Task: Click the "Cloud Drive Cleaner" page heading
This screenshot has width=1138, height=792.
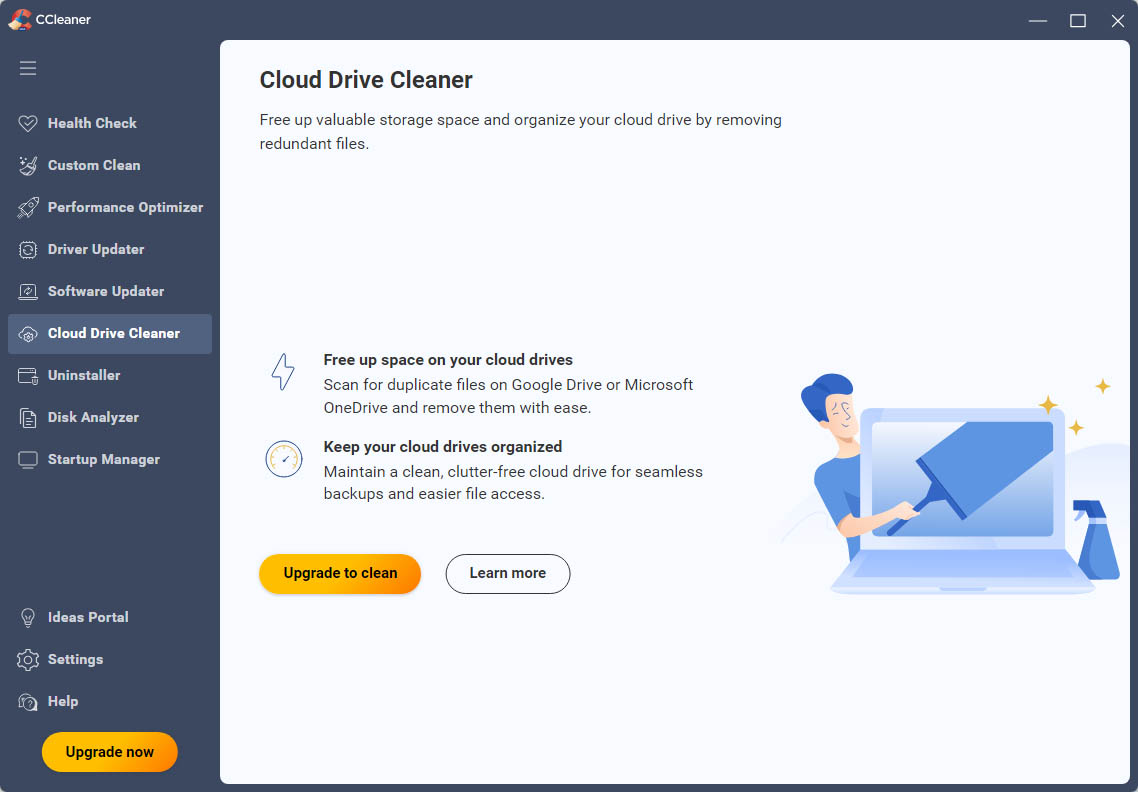Action: coord(366,80)
